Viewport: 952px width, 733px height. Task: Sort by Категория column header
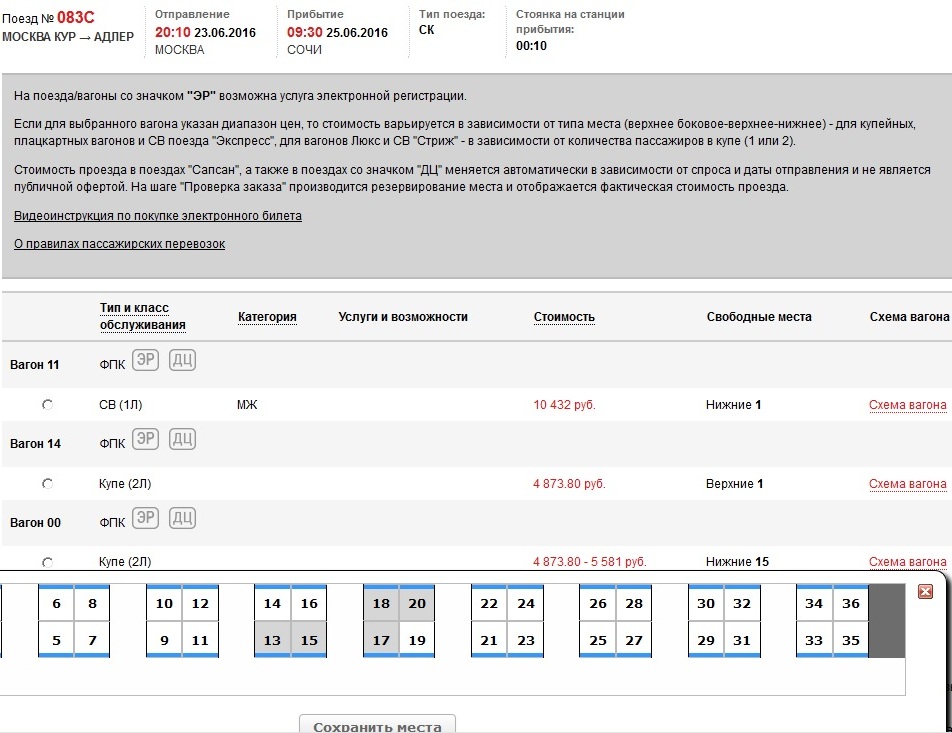point(267,317)
